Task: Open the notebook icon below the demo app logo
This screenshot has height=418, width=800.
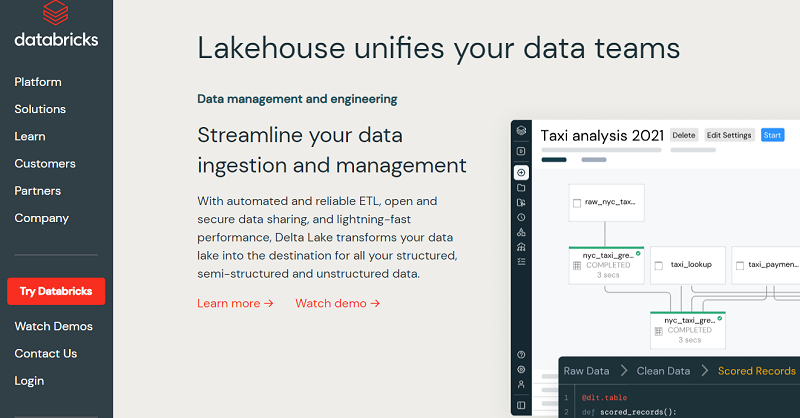Action: pyautogui.click(x=521, y=151)
